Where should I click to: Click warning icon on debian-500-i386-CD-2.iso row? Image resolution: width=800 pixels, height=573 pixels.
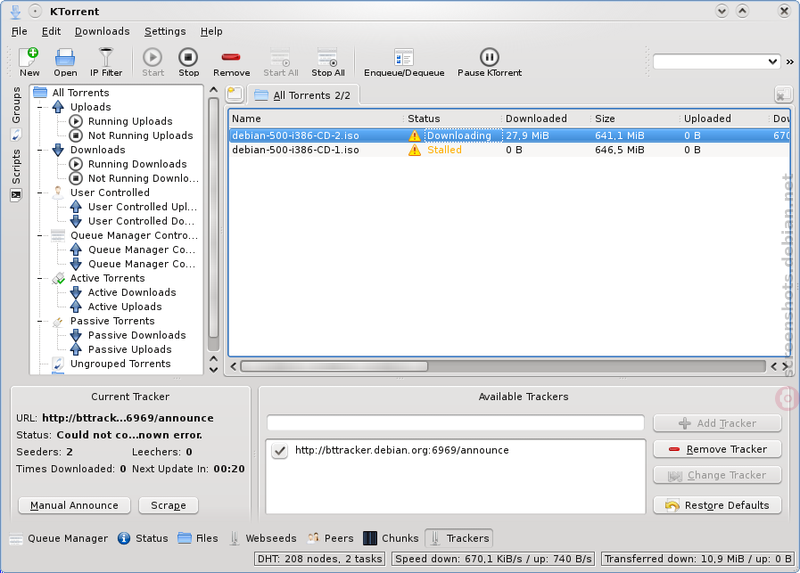(x=414, y=136)
